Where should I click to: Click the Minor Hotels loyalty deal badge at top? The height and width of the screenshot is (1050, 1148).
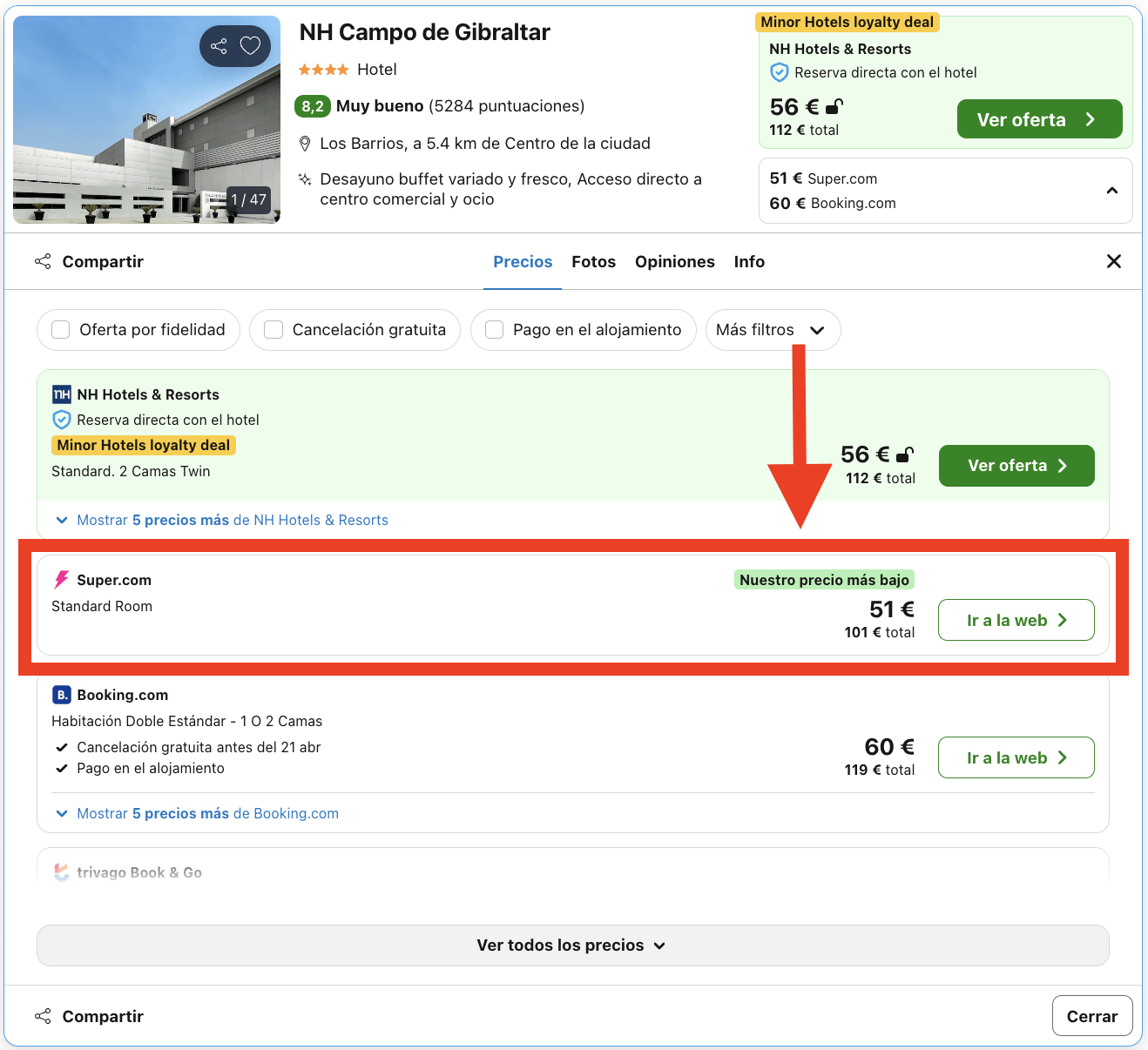pos(847,22)
